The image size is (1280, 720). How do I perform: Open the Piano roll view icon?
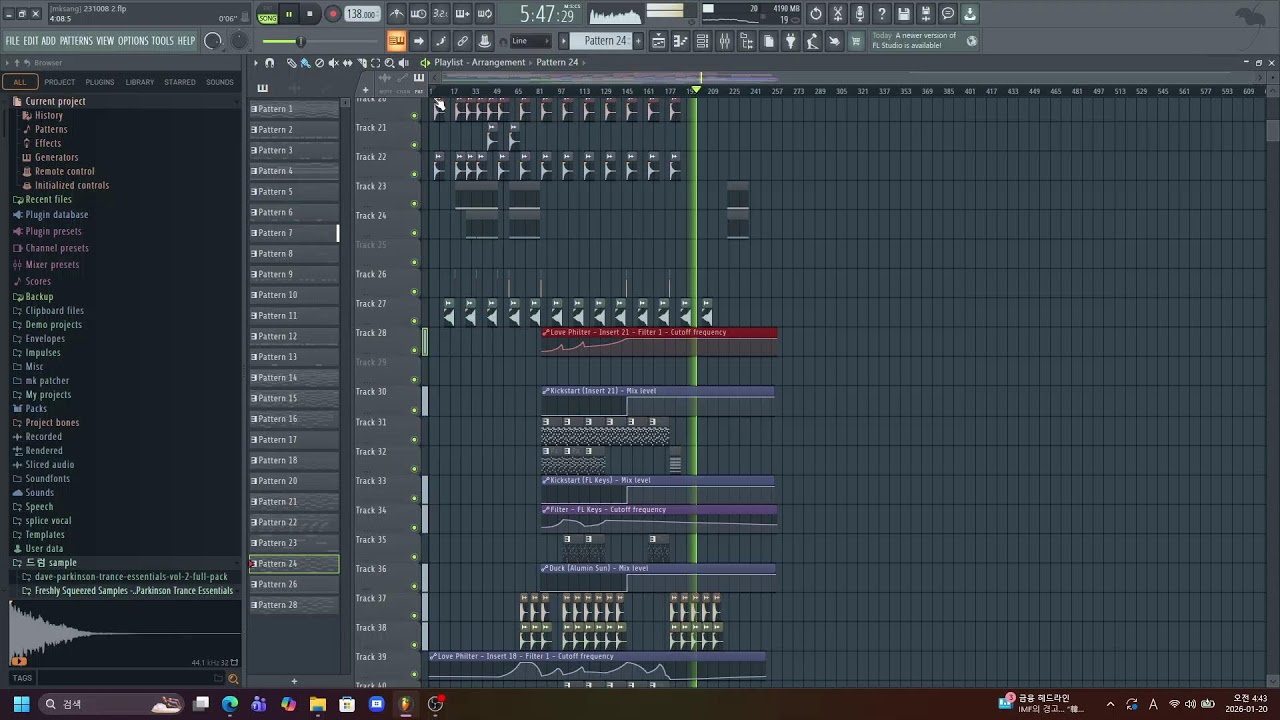680,41
